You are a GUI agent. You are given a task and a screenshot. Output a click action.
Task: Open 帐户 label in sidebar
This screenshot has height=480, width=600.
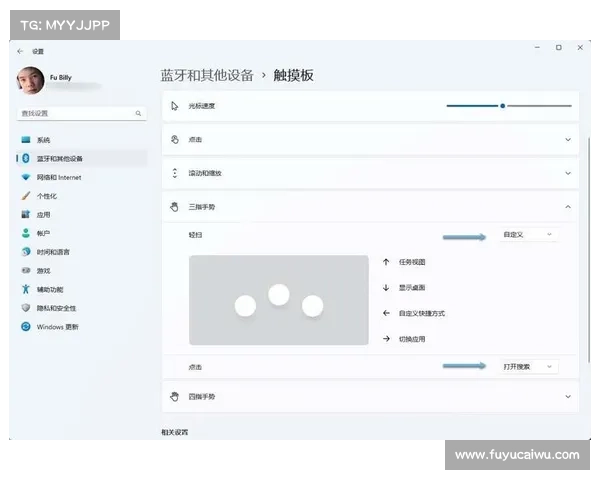(43, 233)
